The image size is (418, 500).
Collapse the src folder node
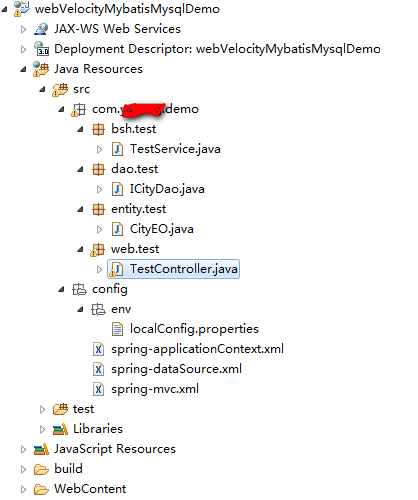point(42,89)
